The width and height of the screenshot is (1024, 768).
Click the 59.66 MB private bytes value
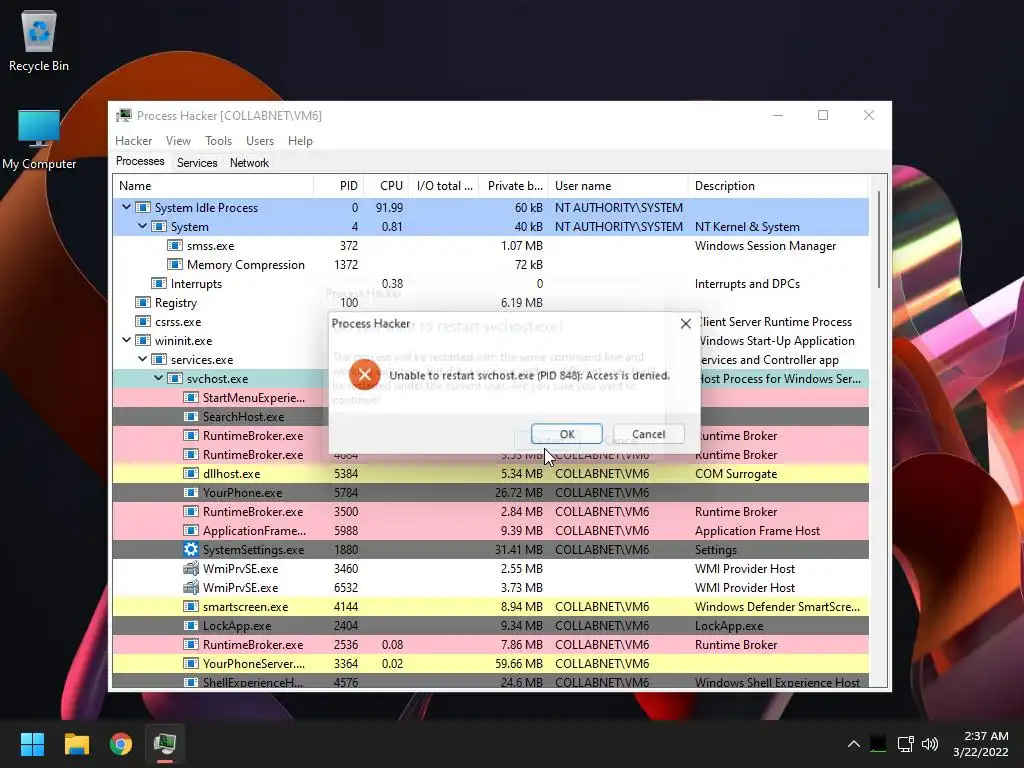[519, 664]
